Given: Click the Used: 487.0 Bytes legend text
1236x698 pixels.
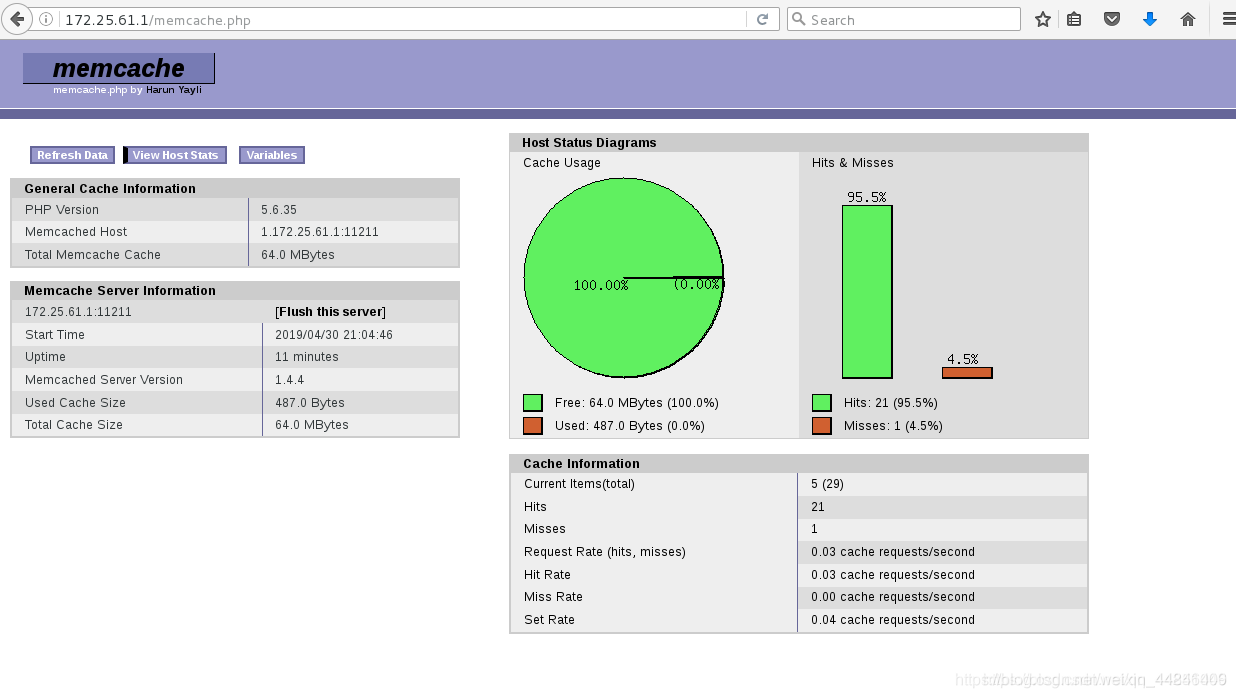Looking at the screenshot, I should pos(630,426).
